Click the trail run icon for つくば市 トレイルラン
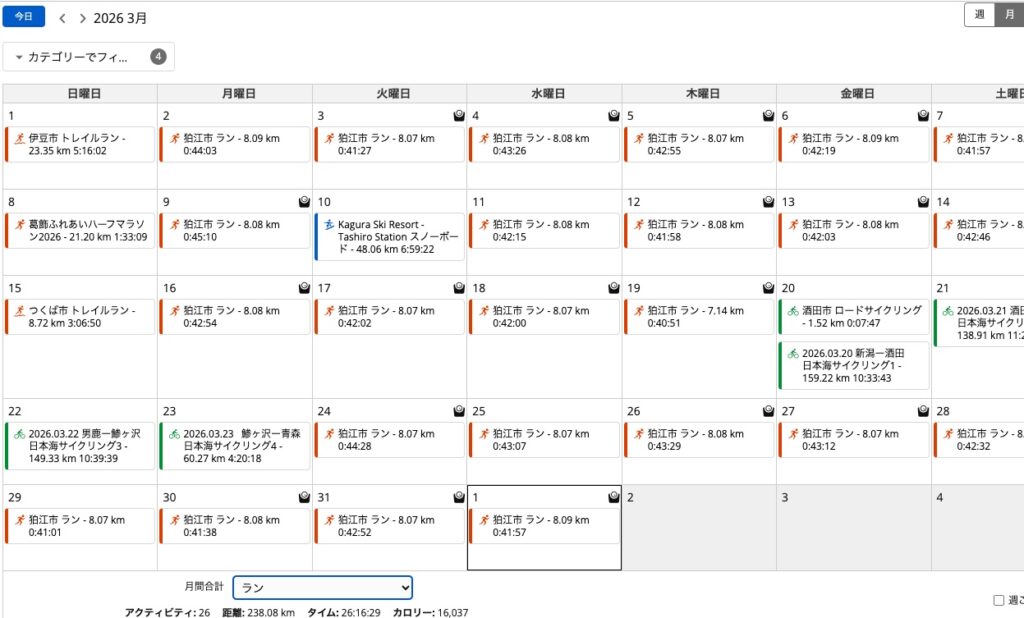The image size is (1024, 618). 20,311
